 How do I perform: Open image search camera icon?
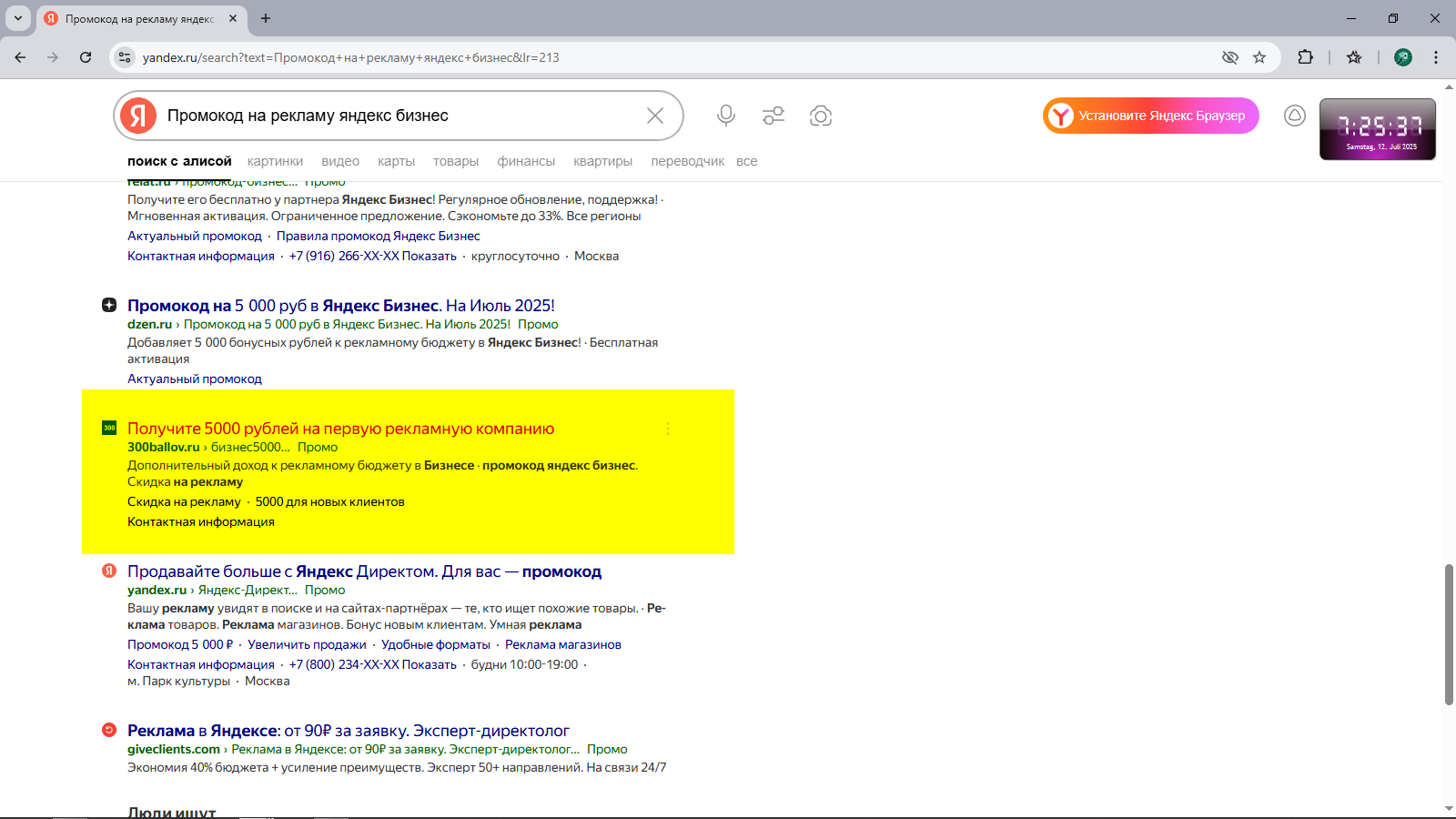(821, 116)
